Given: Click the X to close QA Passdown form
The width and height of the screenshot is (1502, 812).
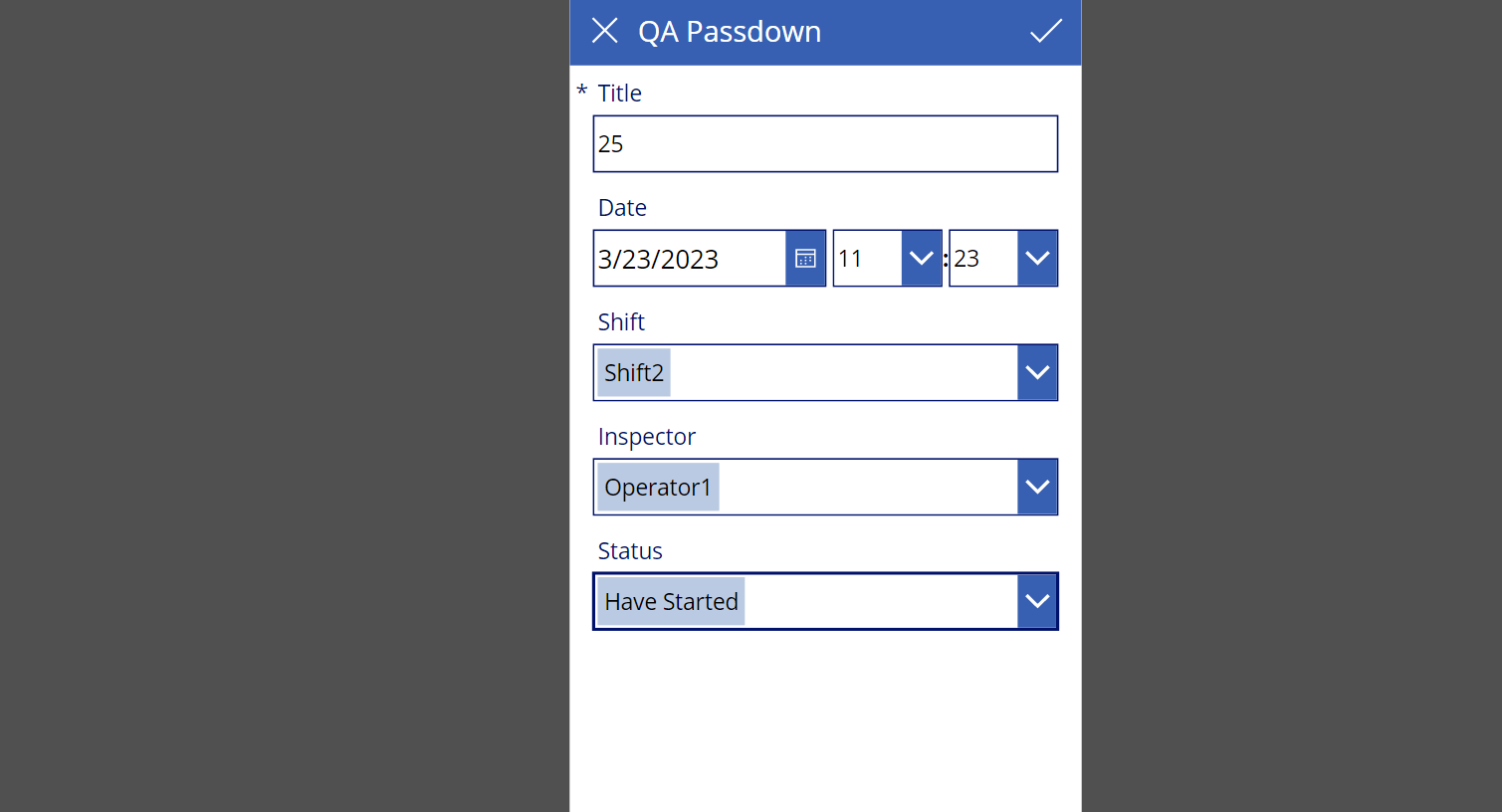Looking at the screenshot, I should tap(605, 31).
